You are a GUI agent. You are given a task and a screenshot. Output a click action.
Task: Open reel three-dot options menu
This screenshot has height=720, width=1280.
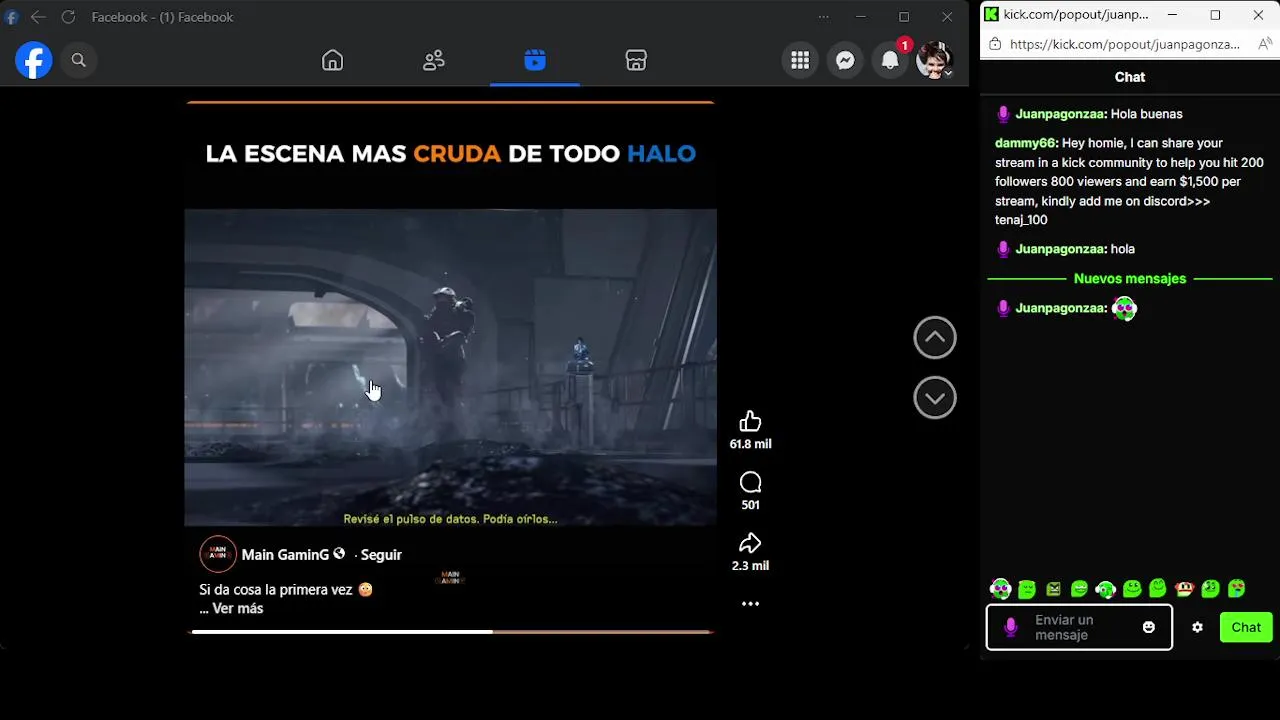(750, 604)
